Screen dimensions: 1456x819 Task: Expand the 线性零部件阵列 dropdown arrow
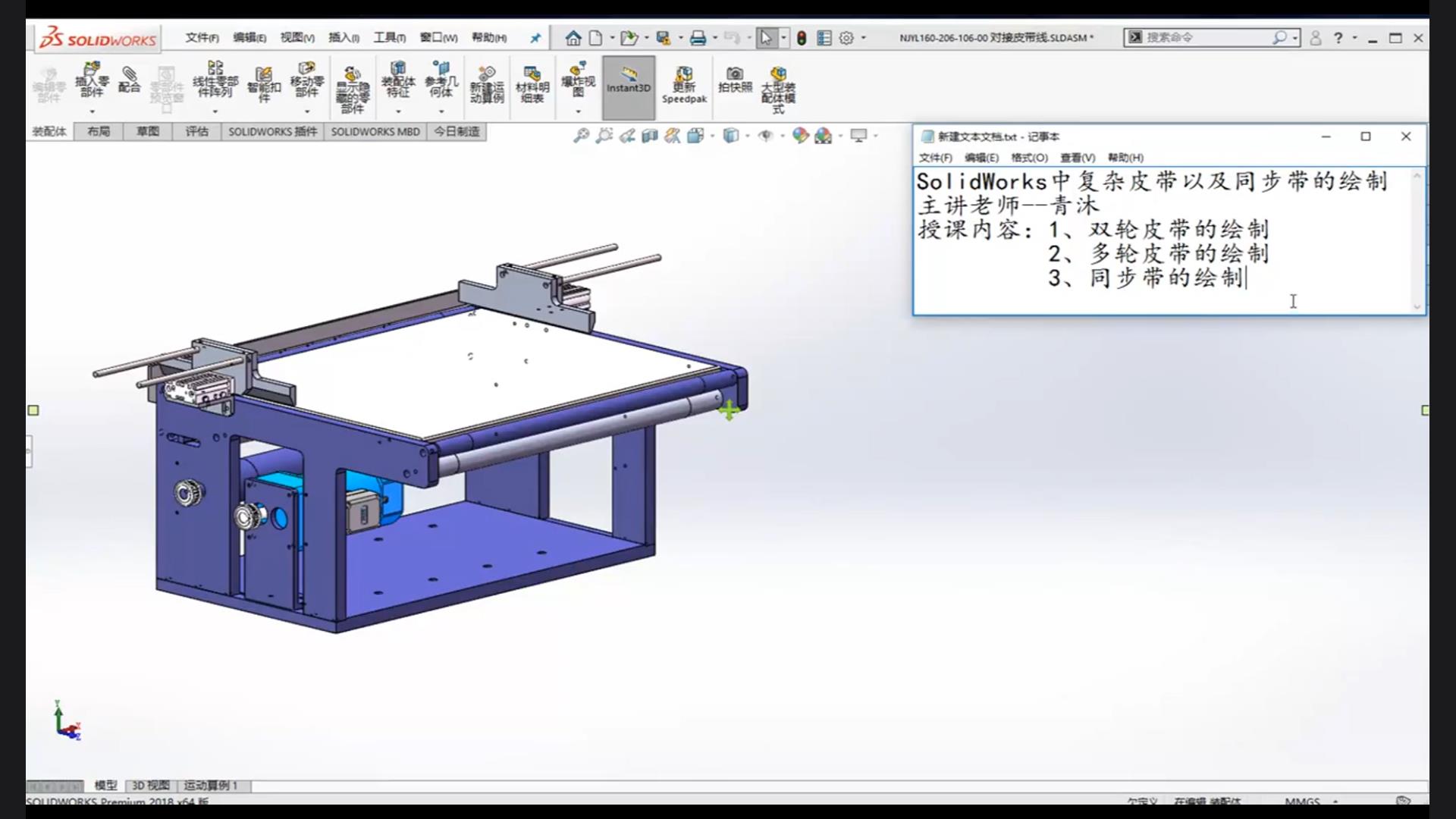[215, 112]
